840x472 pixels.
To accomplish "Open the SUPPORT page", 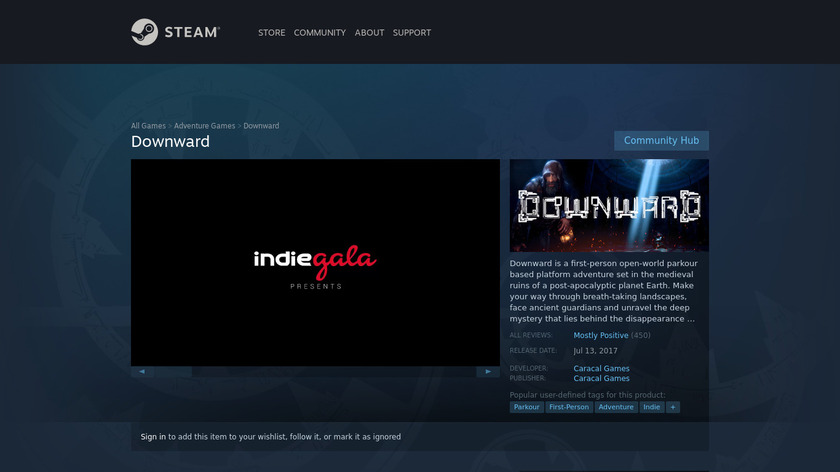I will tap(411, 33).
